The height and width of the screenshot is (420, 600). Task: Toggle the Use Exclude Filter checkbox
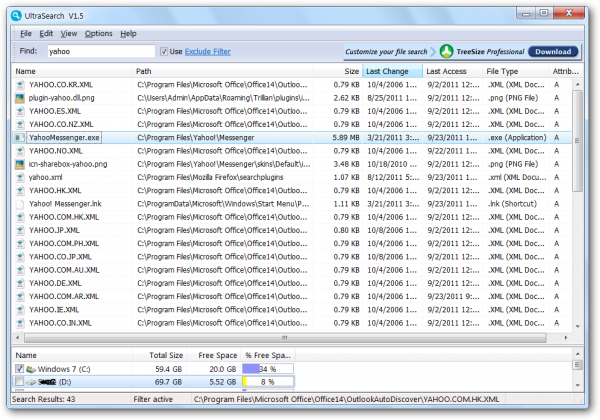(164, 51)
